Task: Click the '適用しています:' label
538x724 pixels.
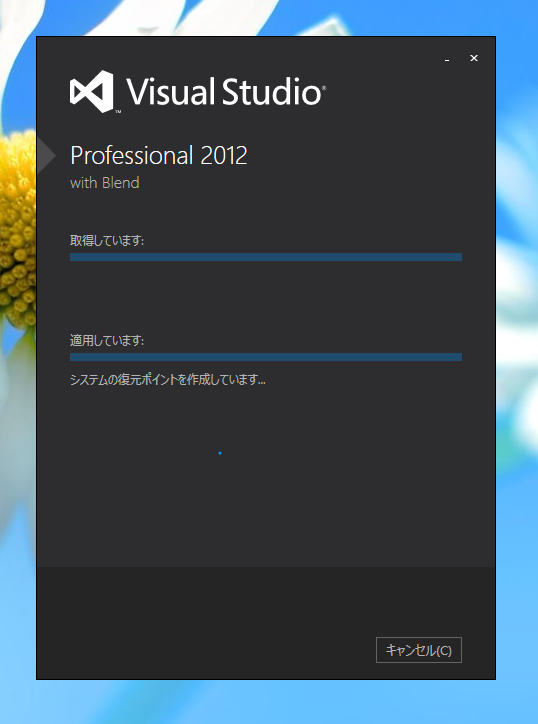Action: coord(107,341)
